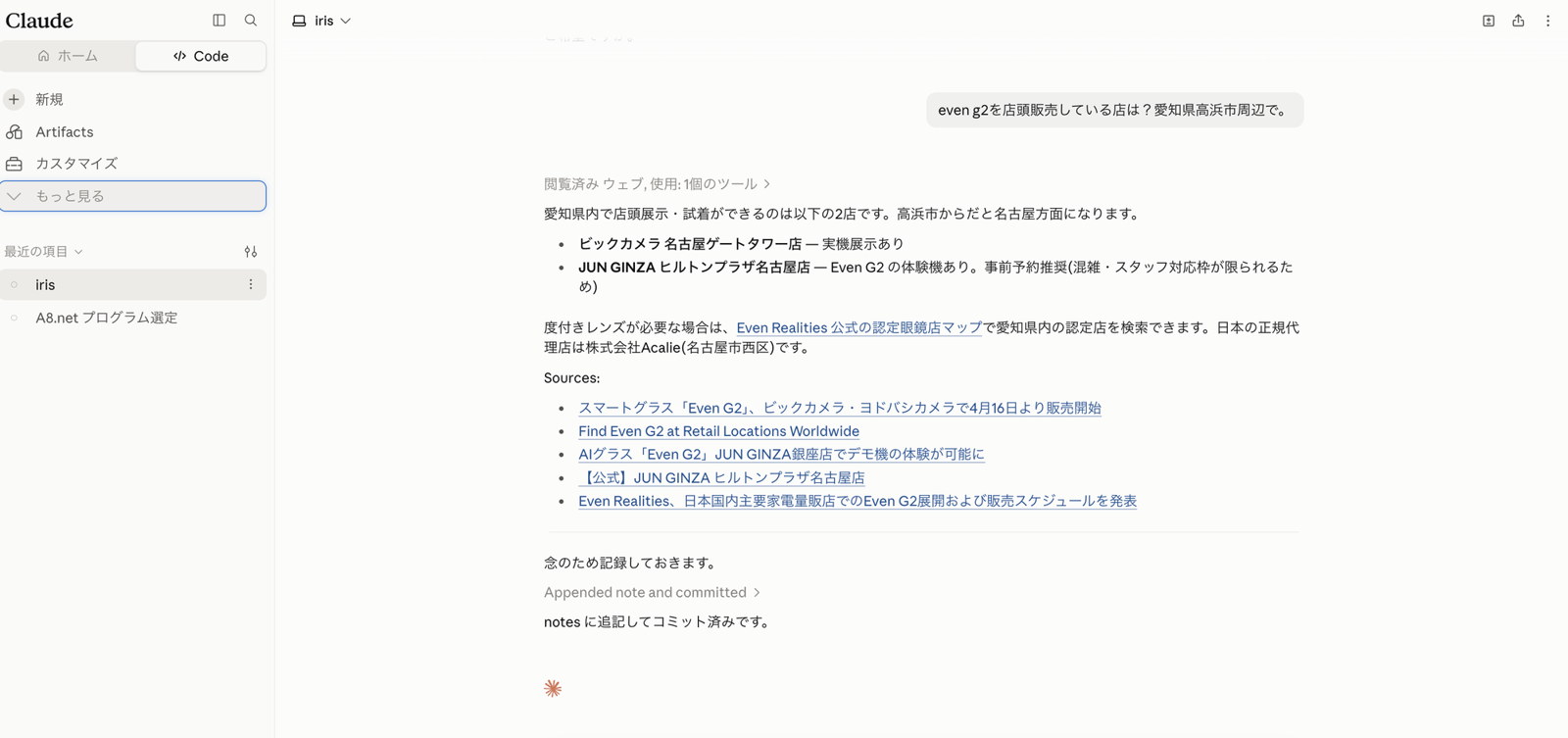Open the top-right more options menu
1568x738 pixels.
(x=1548, y=21)
